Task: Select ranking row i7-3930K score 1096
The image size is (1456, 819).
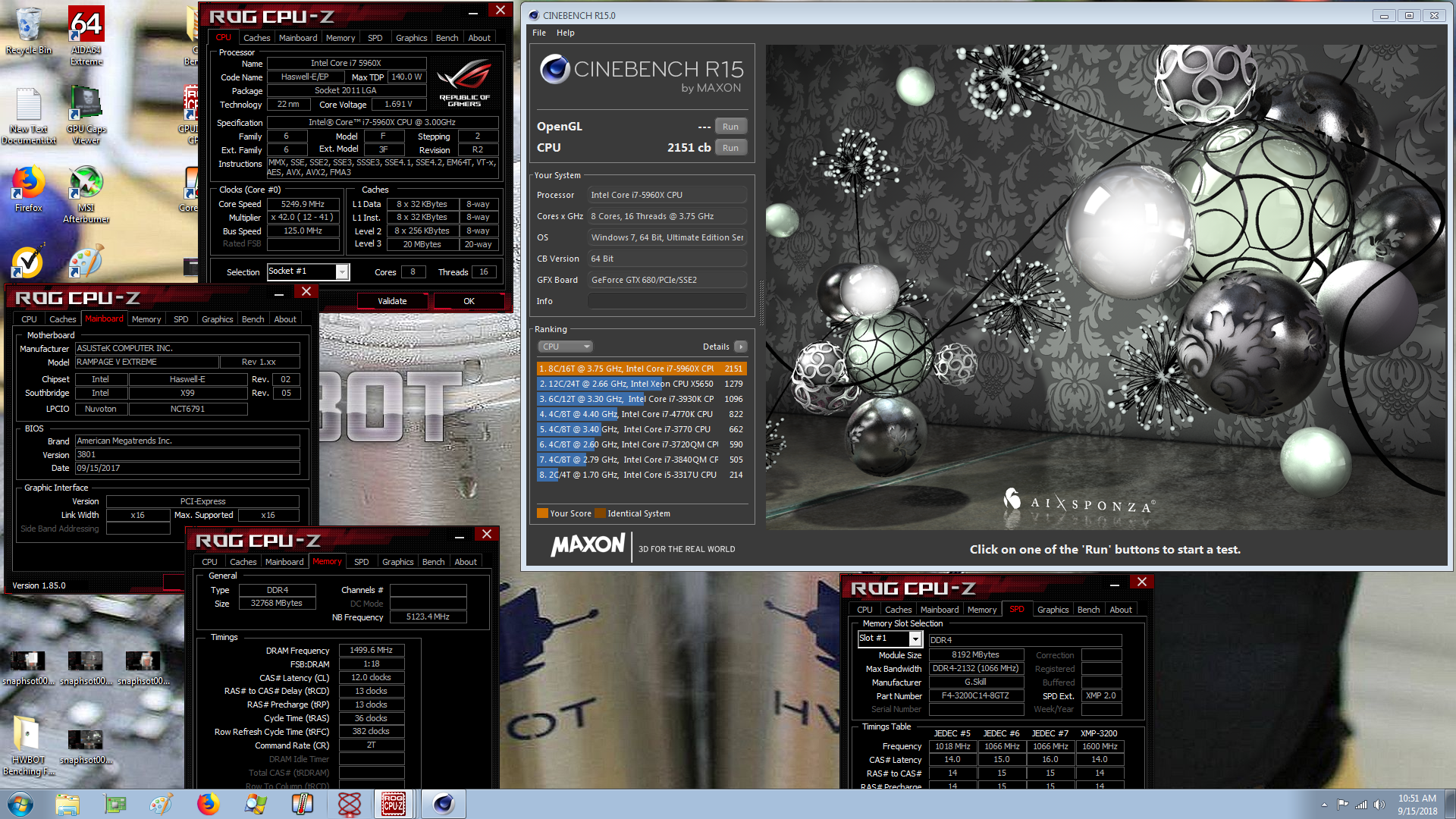Action: click(x=642, y=399)
